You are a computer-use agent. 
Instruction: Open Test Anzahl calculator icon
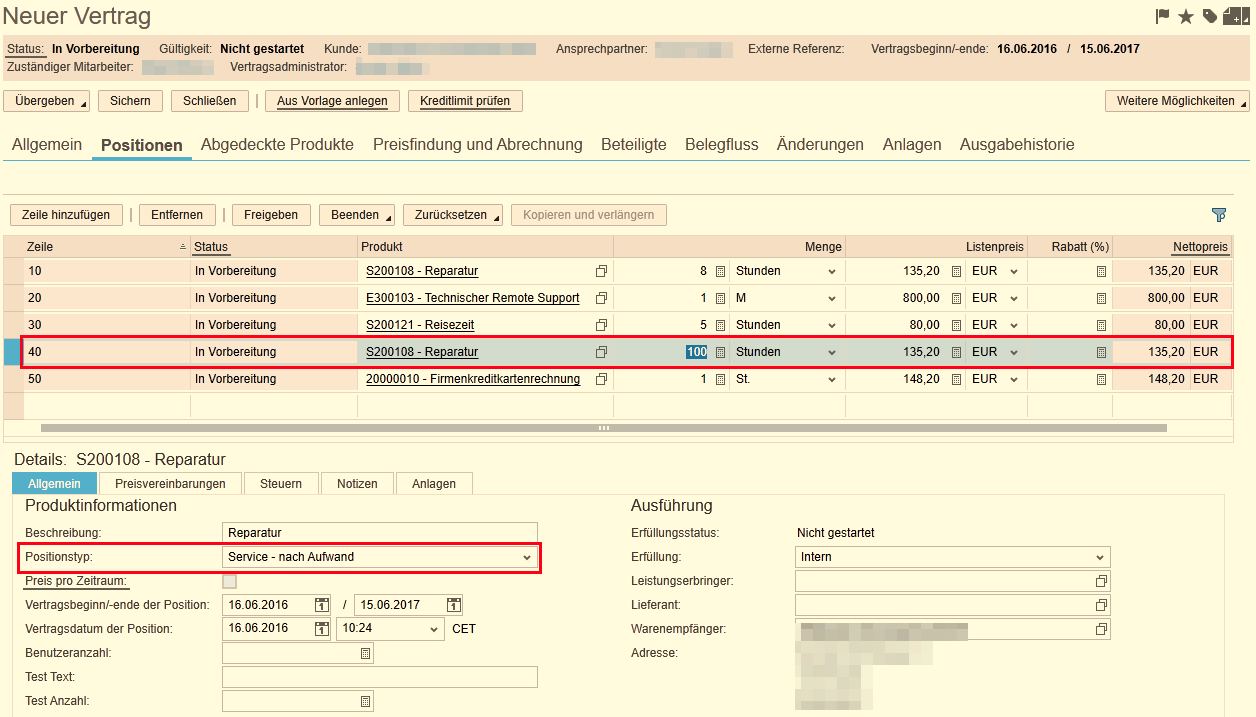(x=365, y=701)
